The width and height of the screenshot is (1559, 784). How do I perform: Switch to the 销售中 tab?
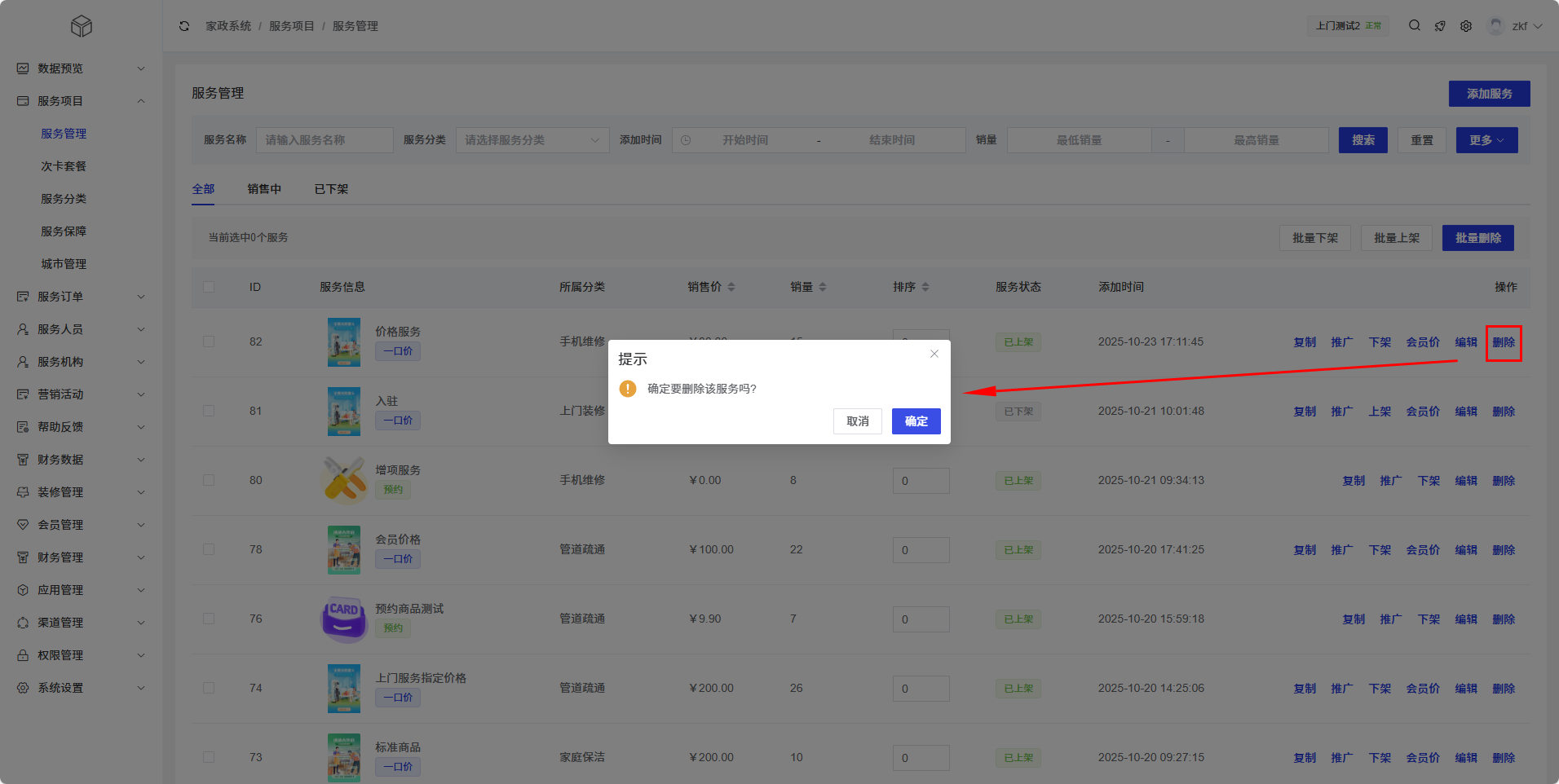pyautogui.click(x=264, y=189)
